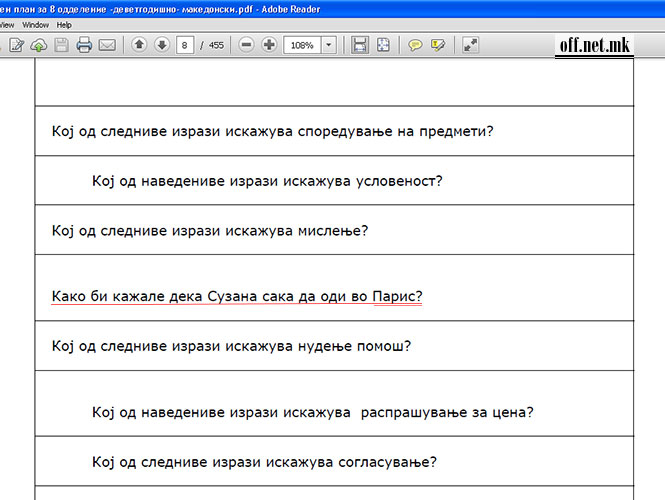Click the fit-to-width scrolling icon
The height and width of the screenshot is (500, 665).
360,45
